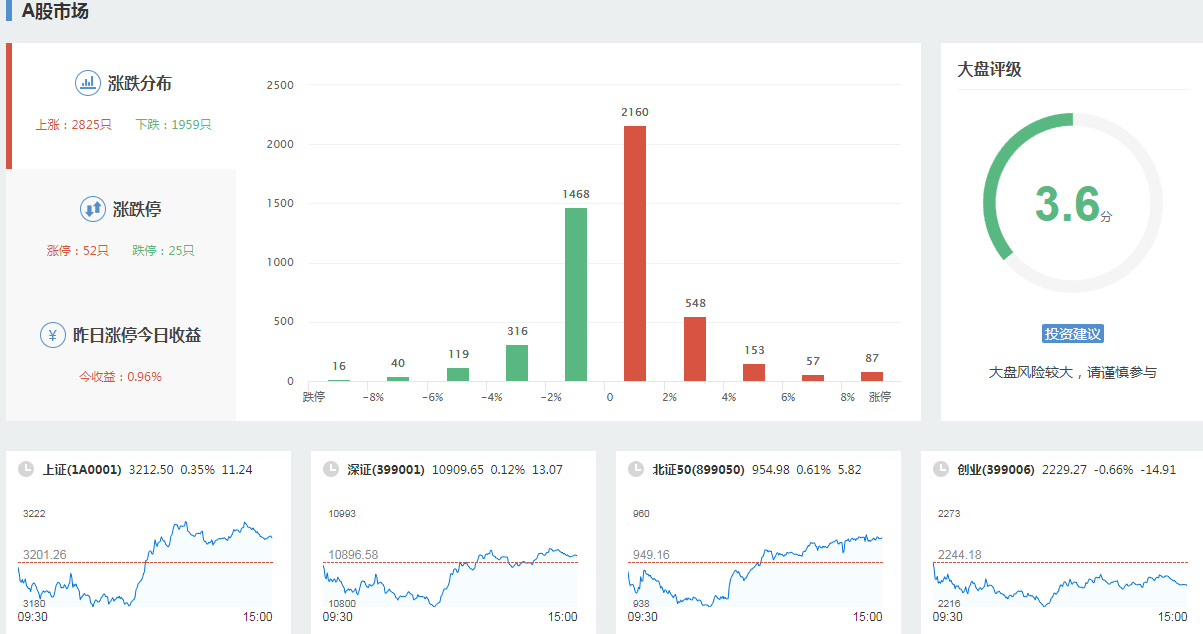Click the clock icon next to 北证50(899050)
Viewport: 1203px width, 634px height.
coord(634,469)
